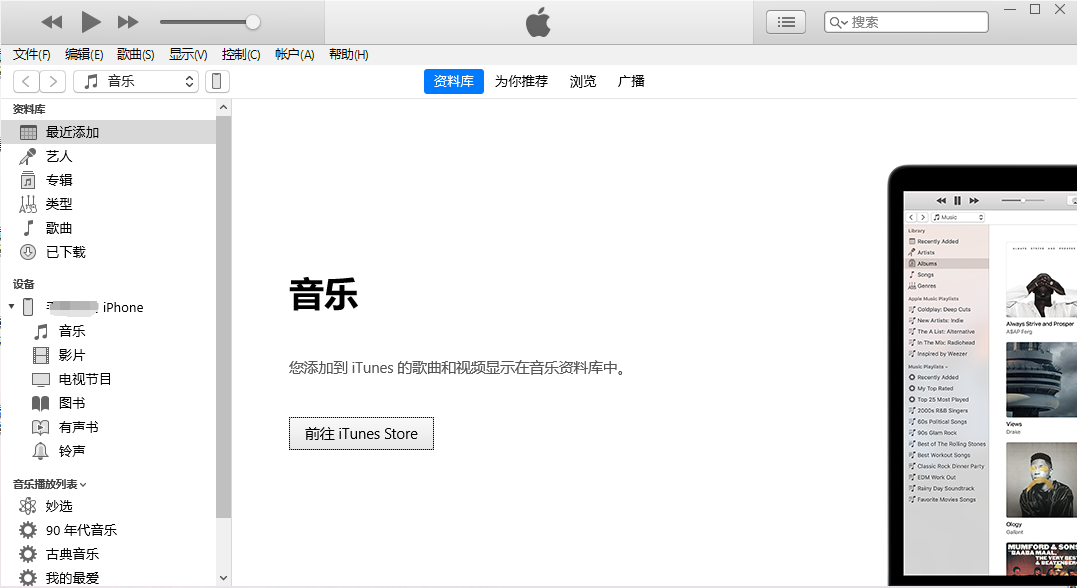Open the 90 年代音乐 smart playlist
Image resolution: width=1077 pixels, height=588 pixels.
click(x=109, y=530)
